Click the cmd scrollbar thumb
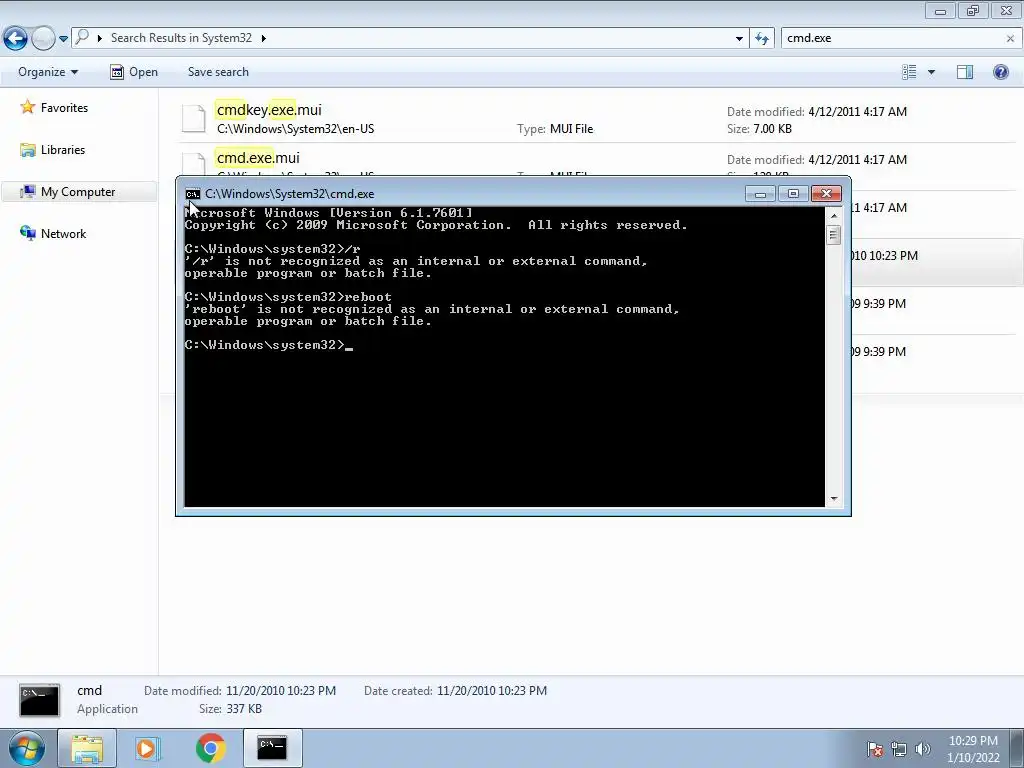This screenshot has width=1024, height=768. (833, 234)
